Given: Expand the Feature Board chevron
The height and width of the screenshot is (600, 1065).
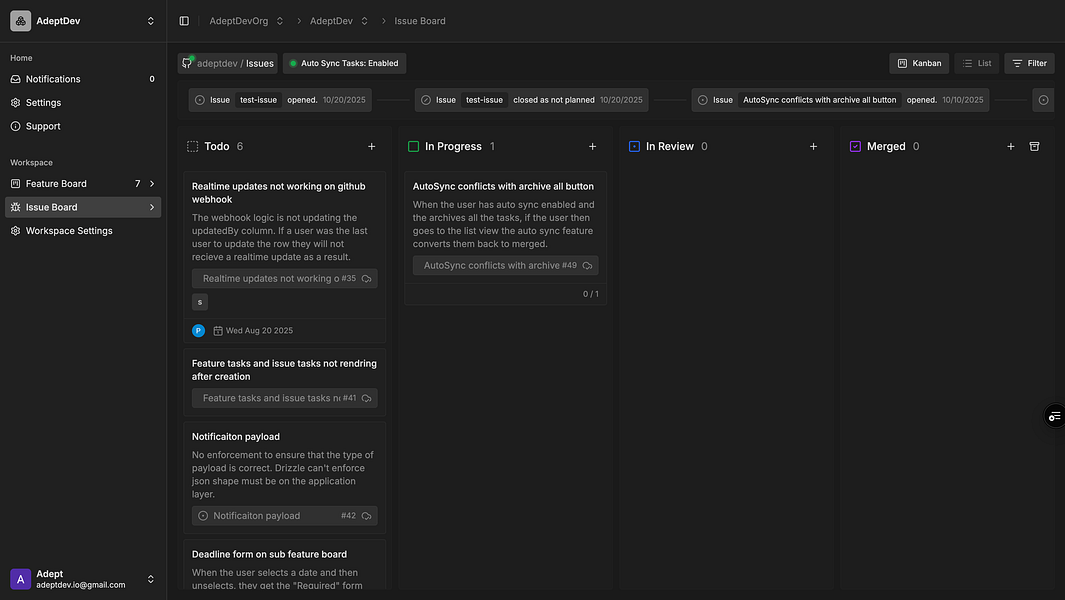Looking at the screenshot, I should pos(152,184).
